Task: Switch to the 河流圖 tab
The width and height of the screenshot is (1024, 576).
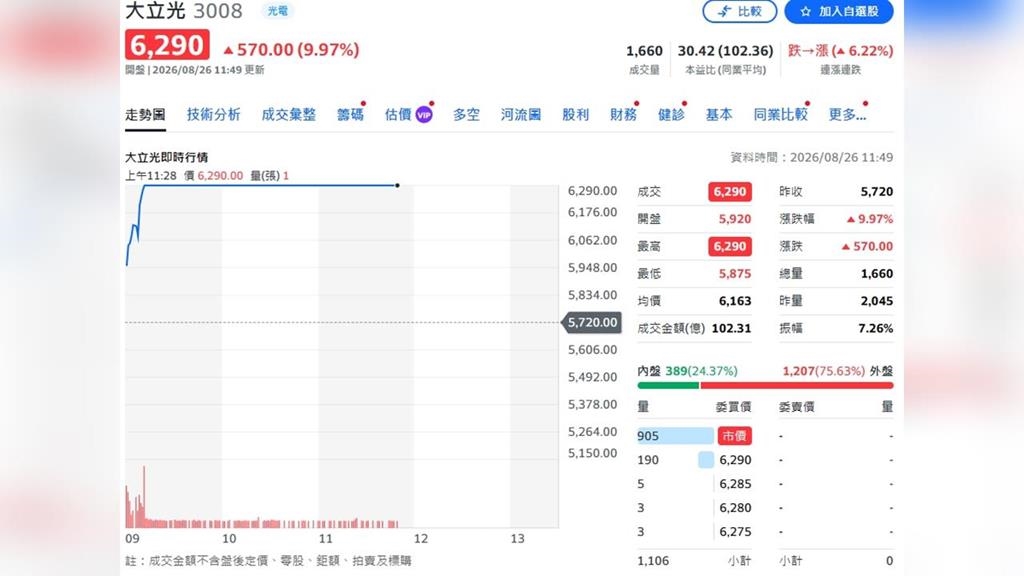Action: [x=521, y=114]
